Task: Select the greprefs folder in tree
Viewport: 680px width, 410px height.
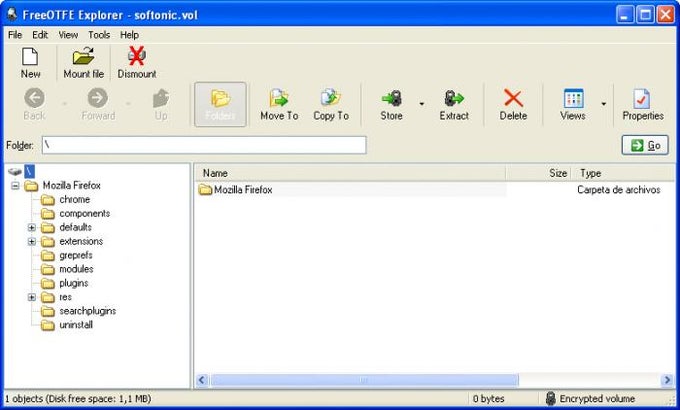Action: click(76, 255)
